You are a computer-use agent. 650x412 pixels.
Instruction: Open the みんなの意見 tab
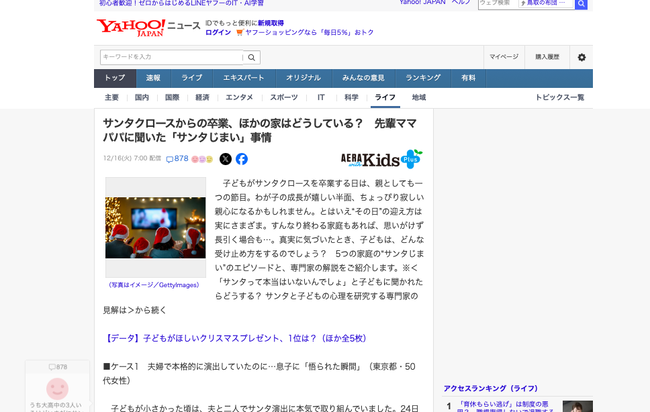point(363,78)
